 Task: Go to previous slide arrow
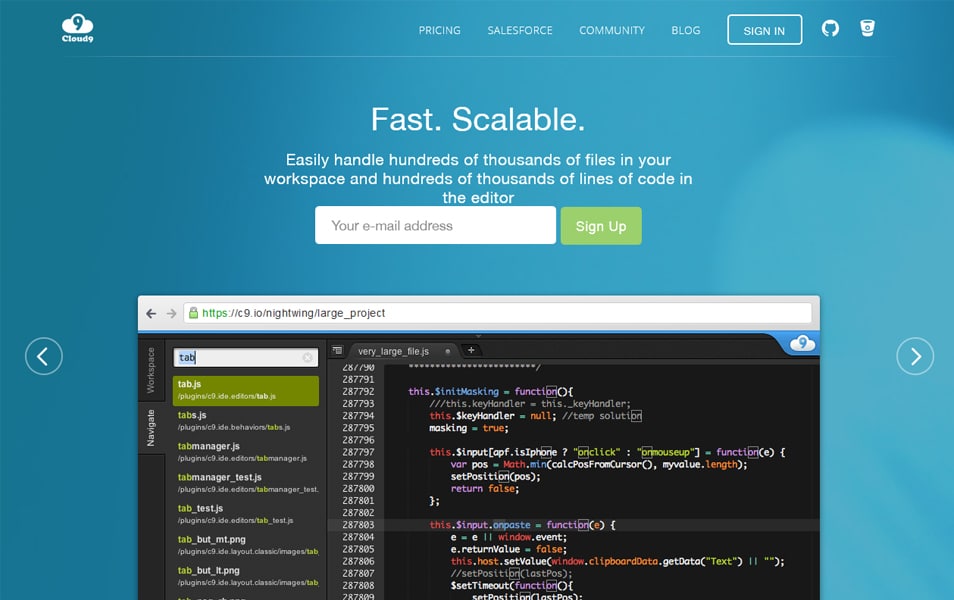[x=44, y=356]
